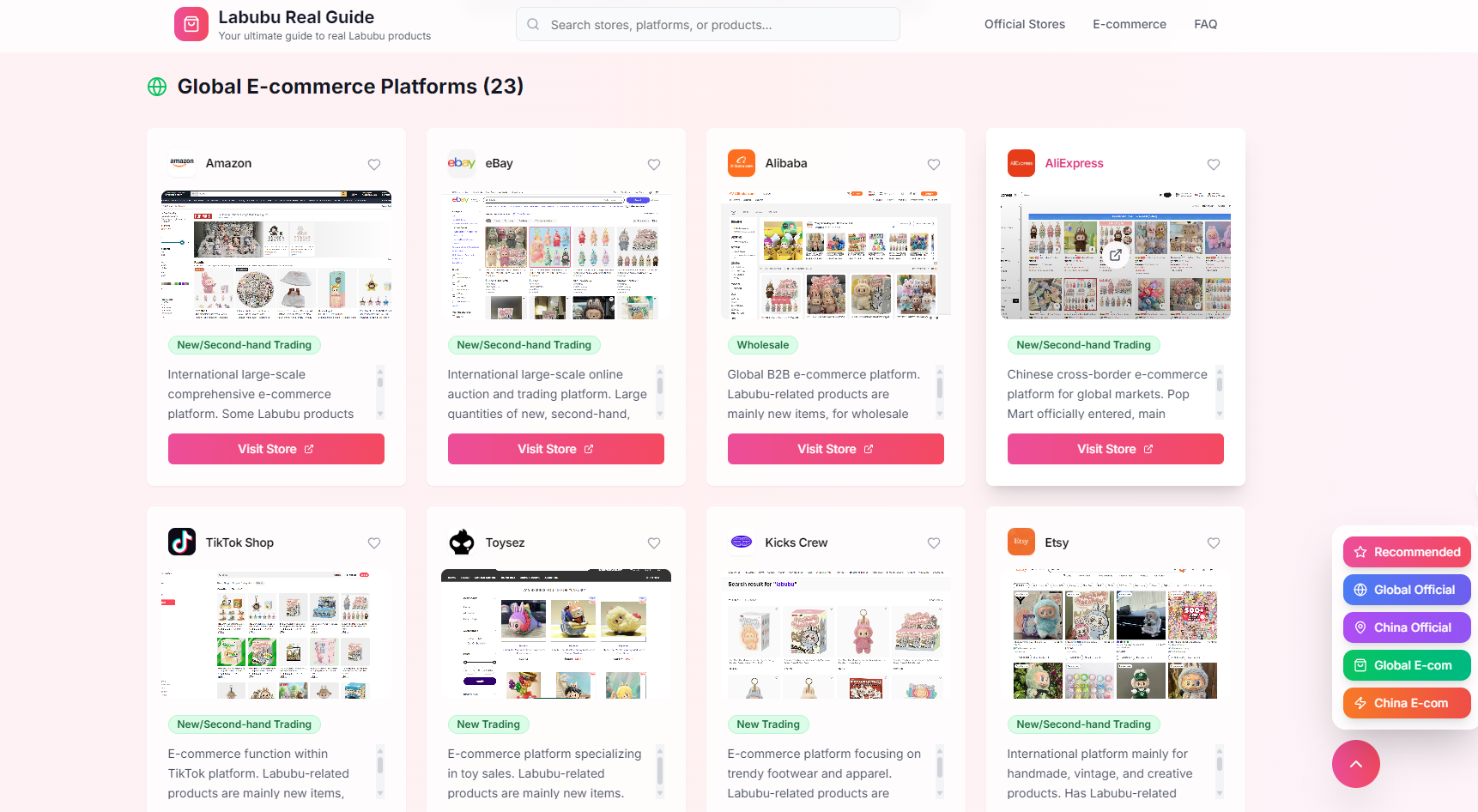The image size is (1478, 812).
Task: Click the TikTok Shop description scrollbar
Action: [x=380, y=771]
